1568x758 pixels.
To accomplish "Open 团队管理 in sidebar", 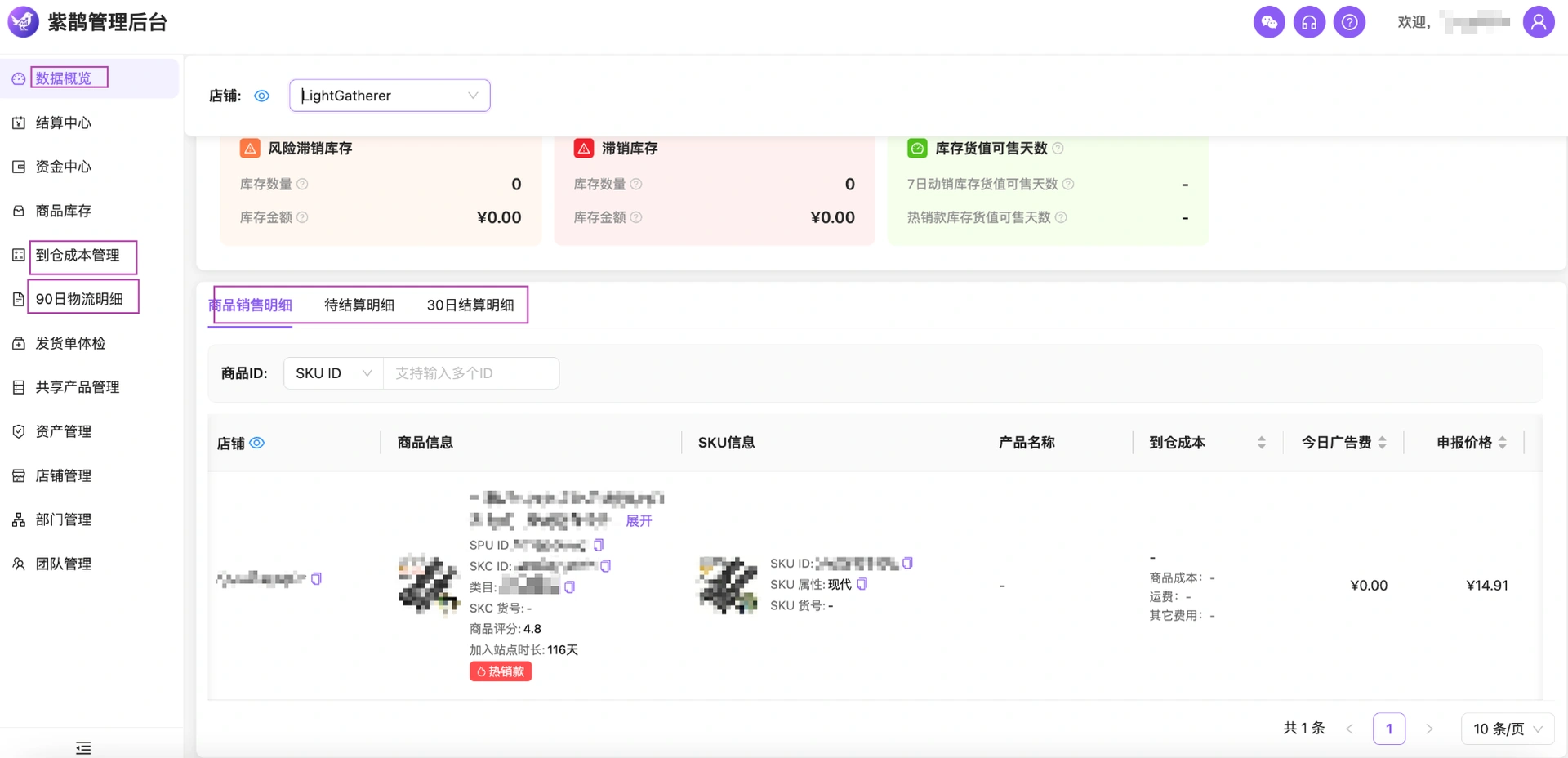I will coord(90,564).
